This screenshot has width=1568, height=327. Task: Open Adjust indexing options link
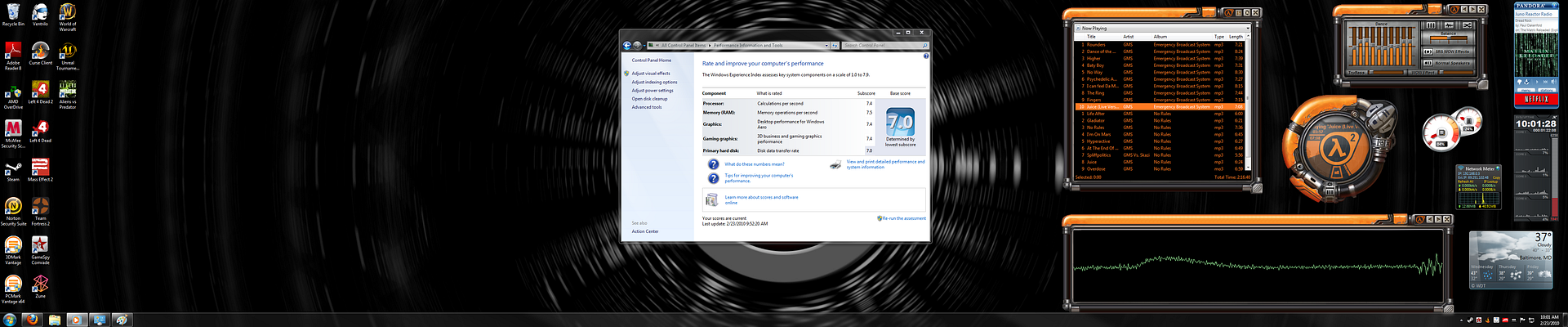[x=654, y=82]
